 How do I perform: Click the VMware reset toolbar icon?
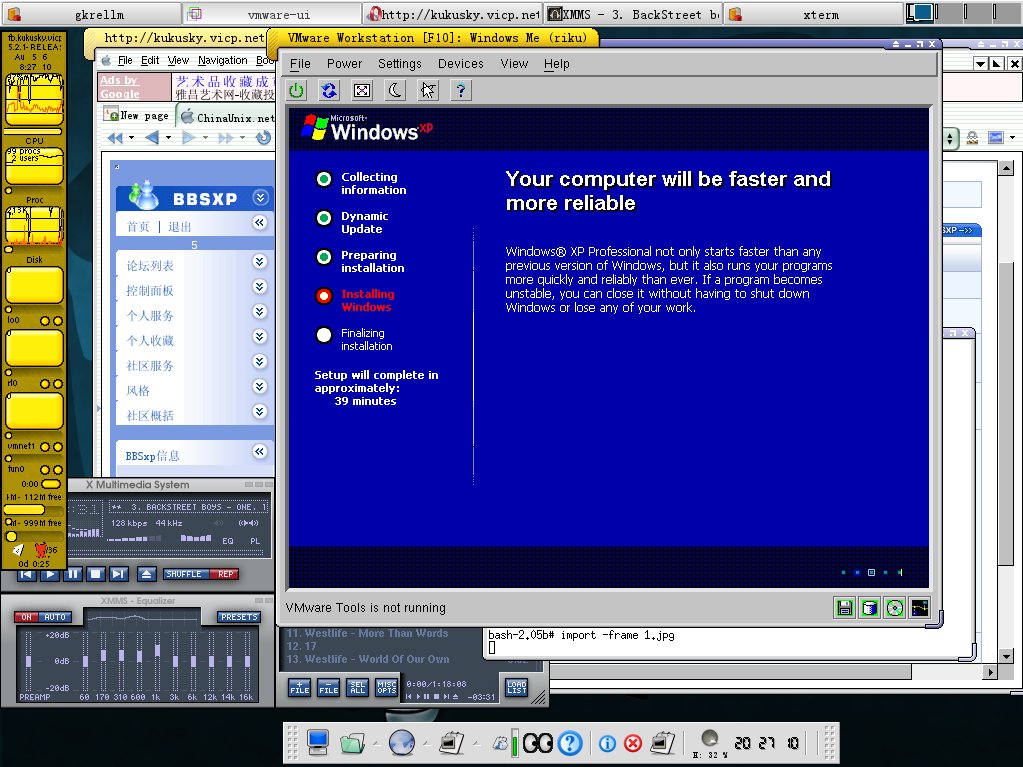[329, 91]
